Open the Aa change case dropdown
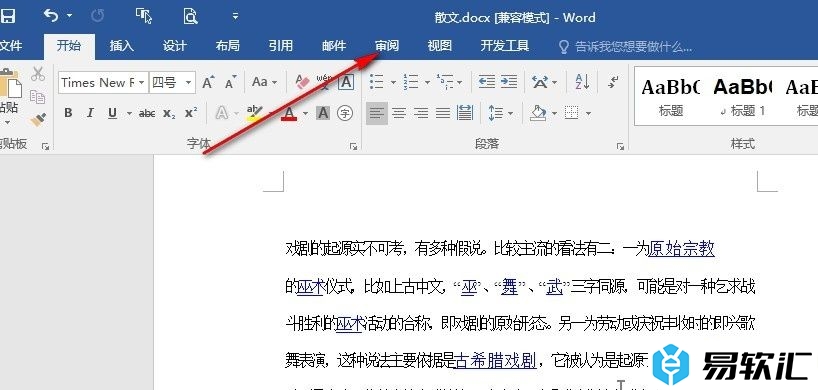The image size is (818, 390). pos(264,82)
